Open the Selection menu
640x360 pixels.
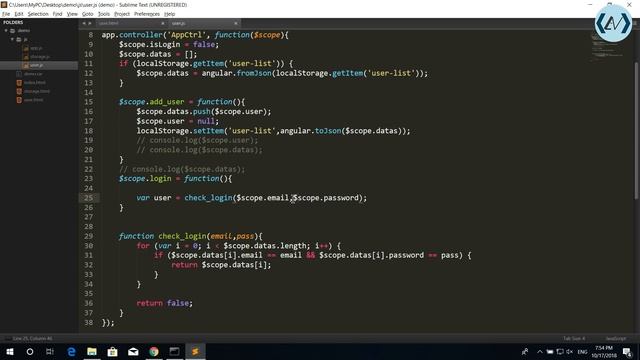[38, 14]
